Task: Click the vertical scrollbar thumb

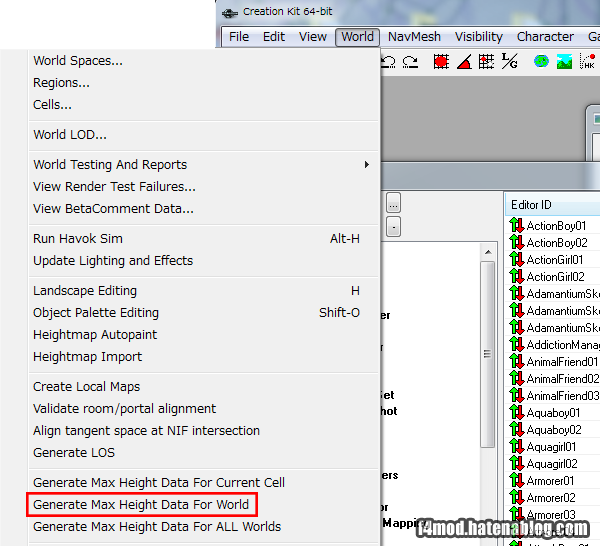Action: tap(488, 354)
